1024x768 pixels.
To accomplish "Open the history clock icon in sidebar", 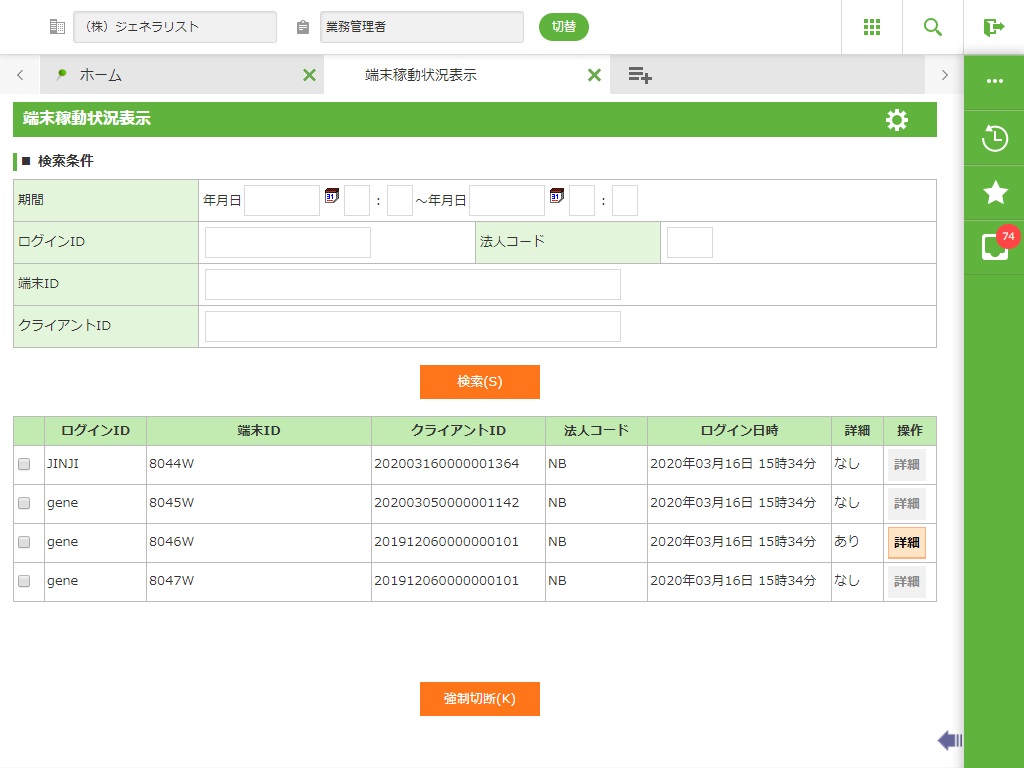I will (994, 138).
